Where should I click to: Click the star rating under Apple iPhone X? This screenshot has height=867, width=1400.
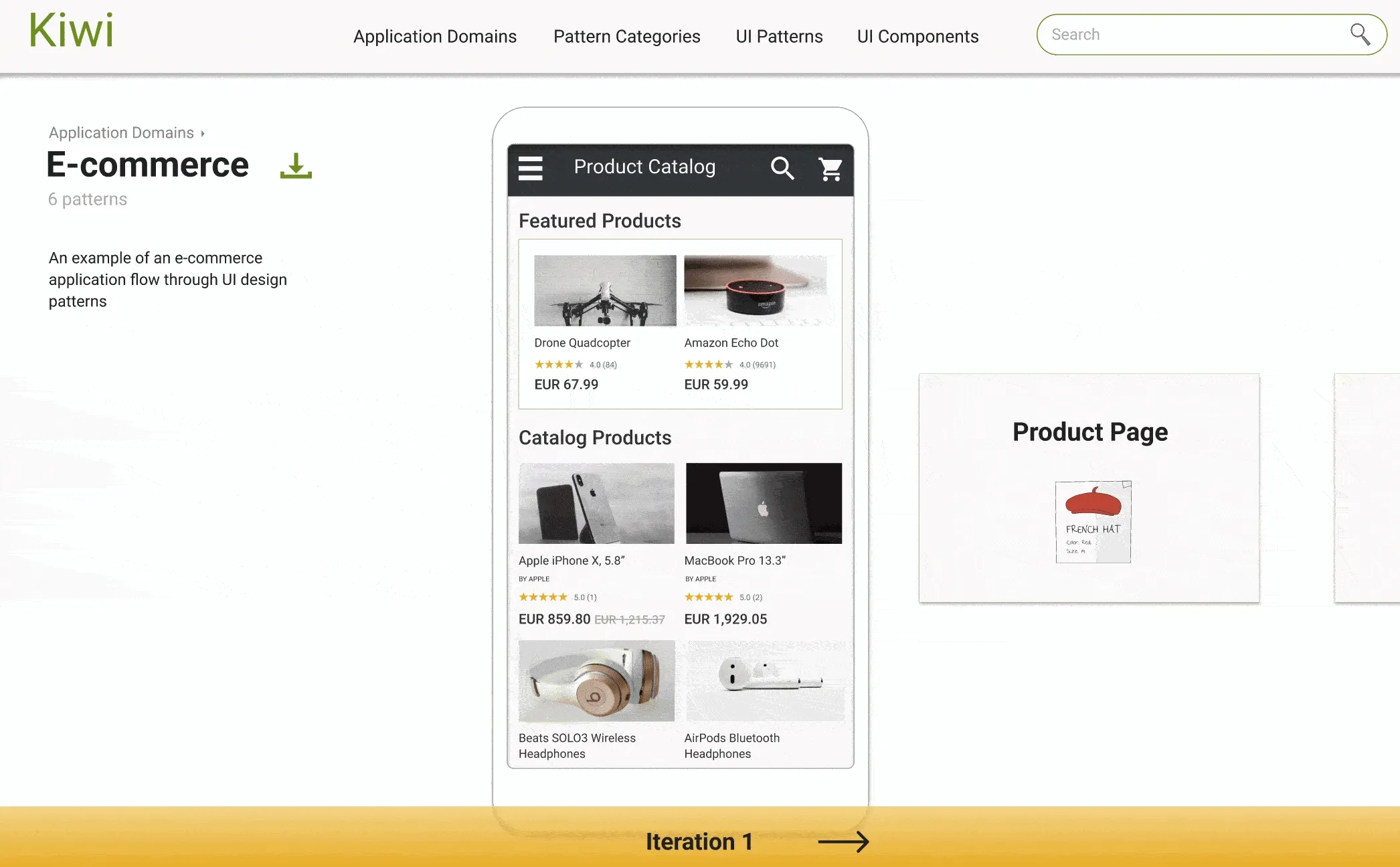(x=543, y=597)
